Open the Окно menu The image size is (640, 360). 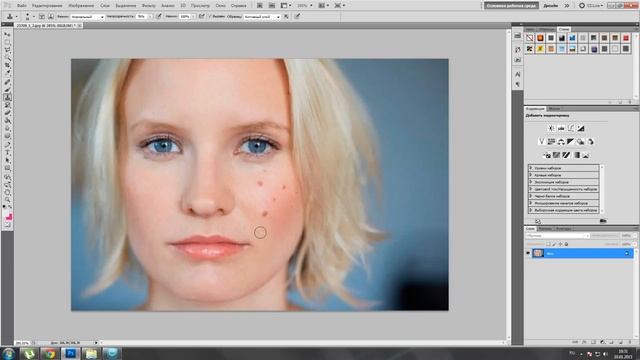click(x=220, y=6)
